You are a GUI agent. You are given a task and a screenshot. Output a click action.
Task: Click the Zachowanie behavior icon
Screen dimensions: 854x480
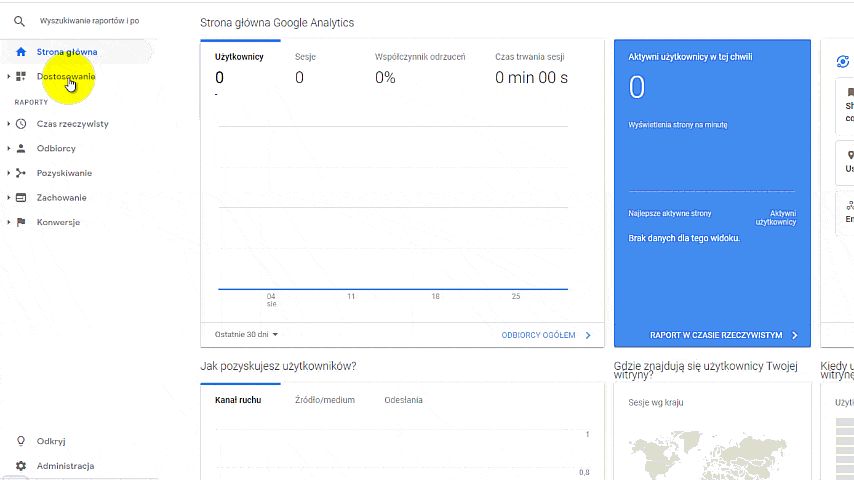pyautogui.click(x=21, y=197)
